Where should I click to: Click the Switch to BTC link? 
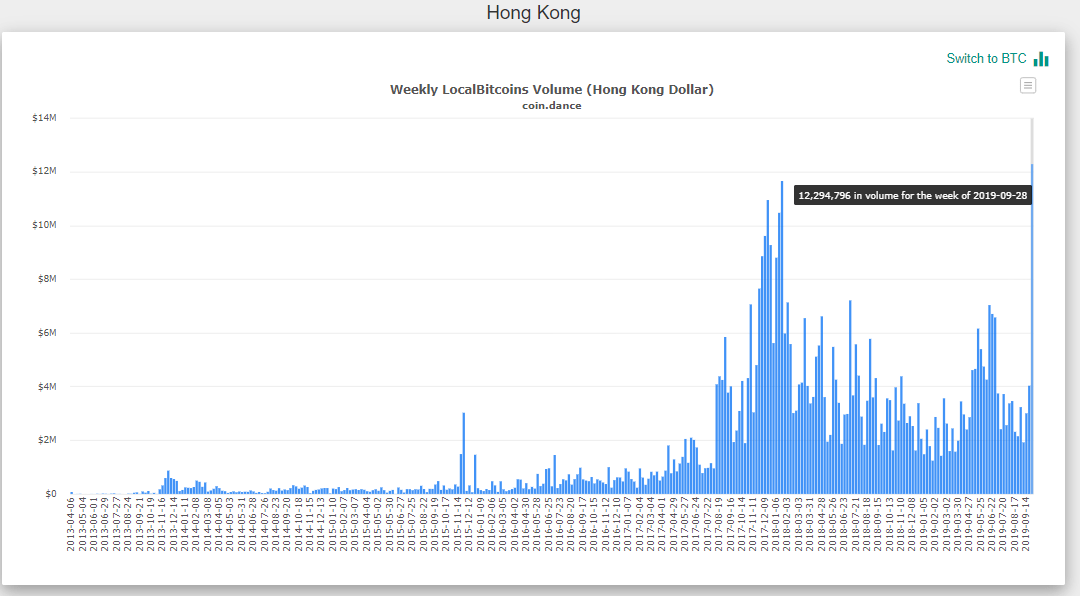click(986, 59)
